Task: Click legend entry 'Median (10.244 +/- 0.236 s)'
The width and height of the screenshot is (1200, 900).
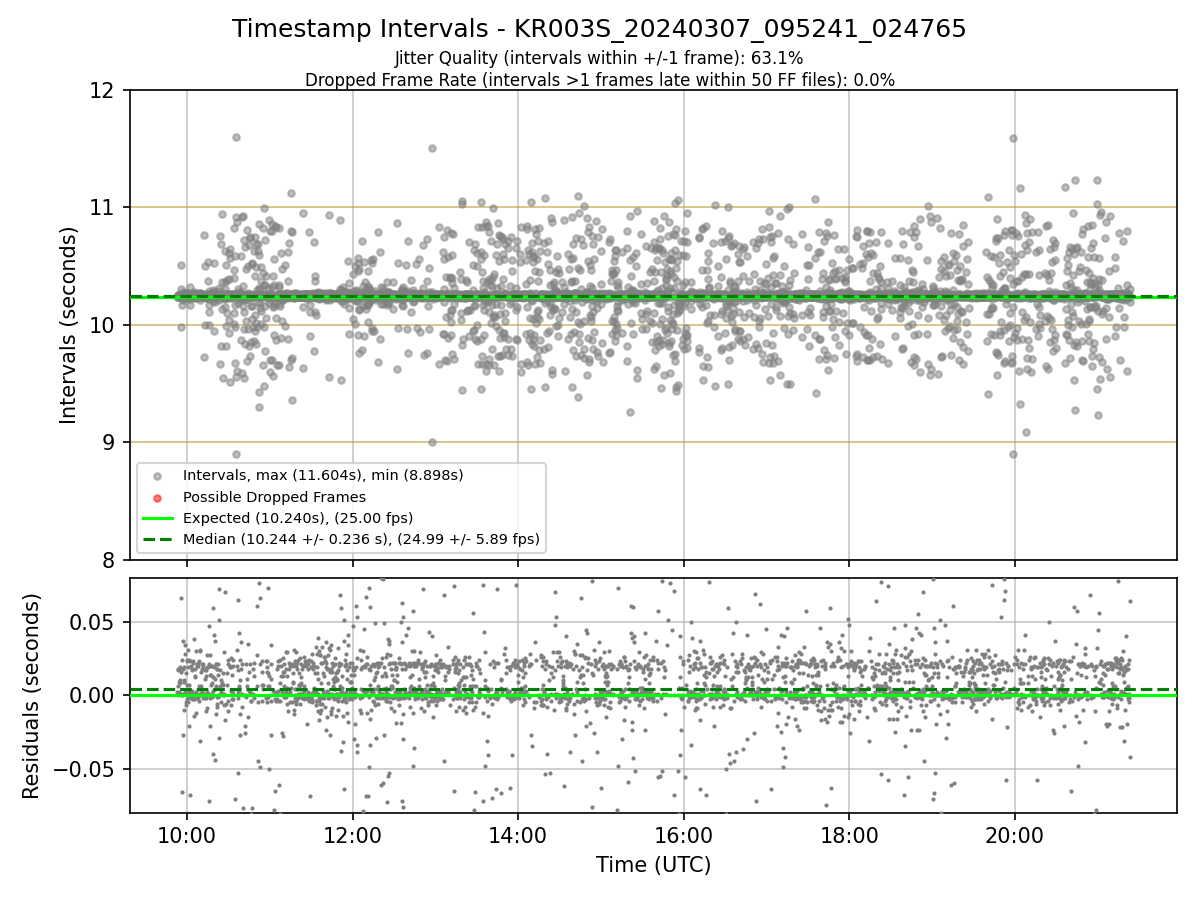Action: 361,539
